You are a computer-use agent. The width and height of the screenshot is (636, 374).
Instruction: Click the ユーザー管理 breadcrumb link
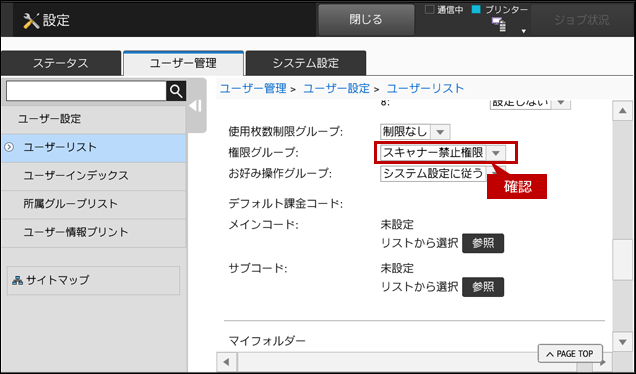pyautogui.click(x=253, y=88)
